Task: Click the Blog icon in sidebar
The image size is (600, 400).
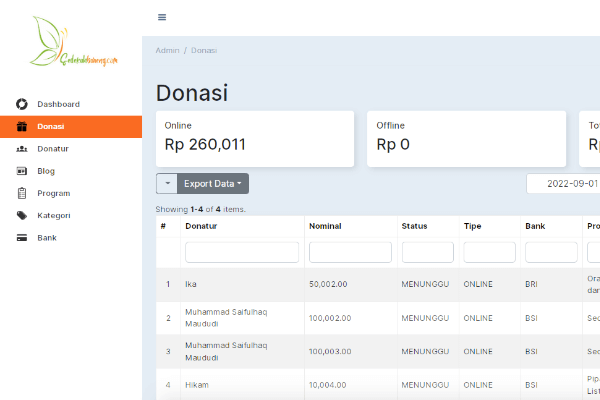Action: [x=22, y=171]
